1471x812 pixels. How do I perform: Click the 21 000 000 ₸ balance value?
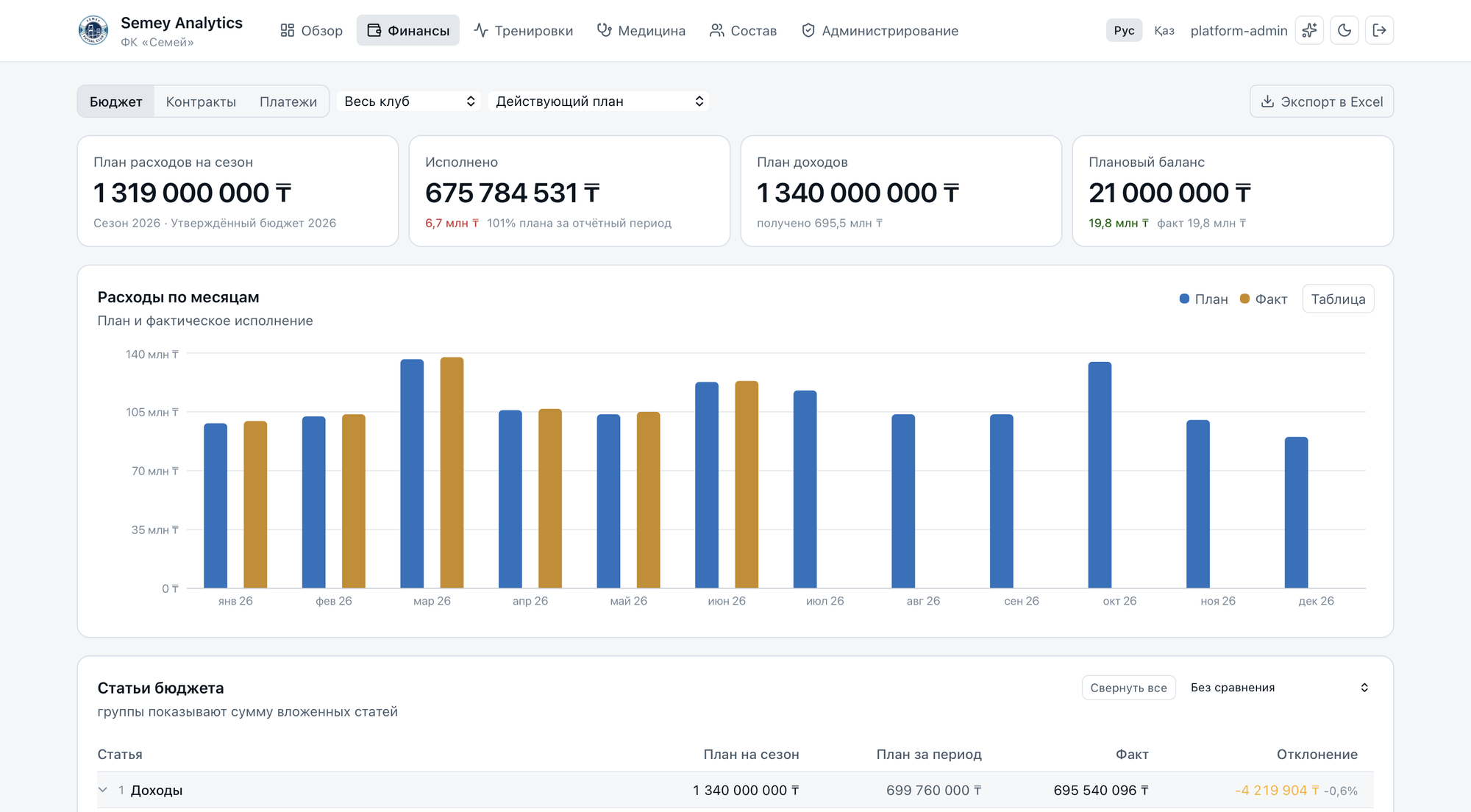(x=1170, y=193)
